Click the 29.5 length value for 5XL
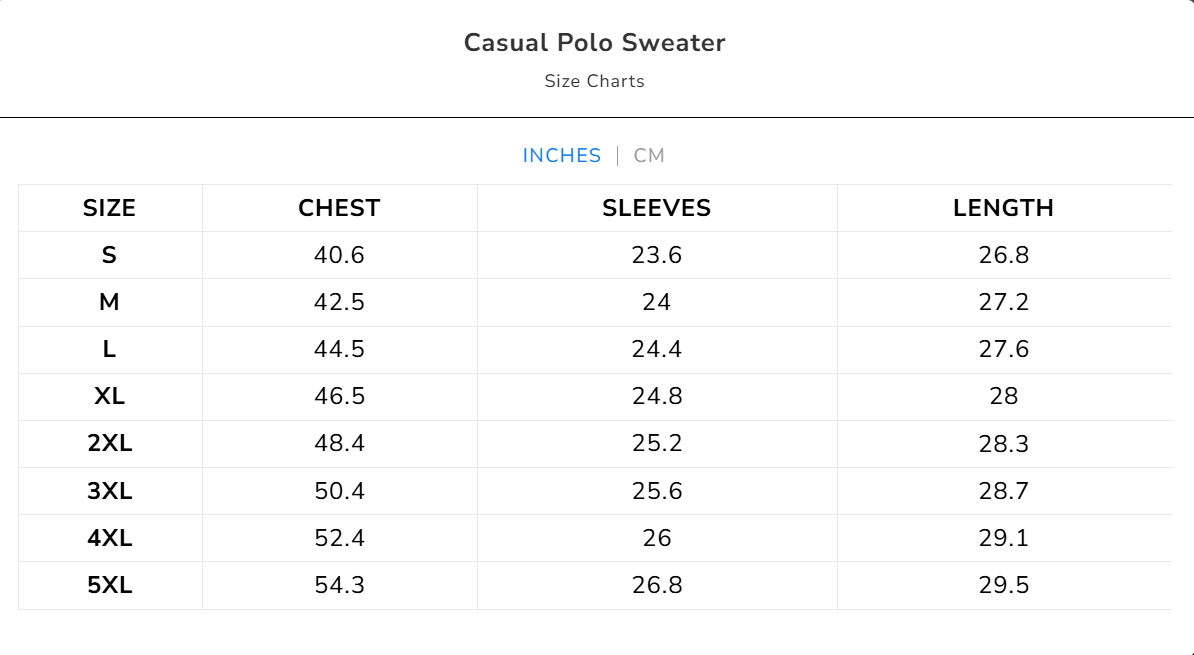This screenshot has width=1194, height=655. click(1003, 585)
